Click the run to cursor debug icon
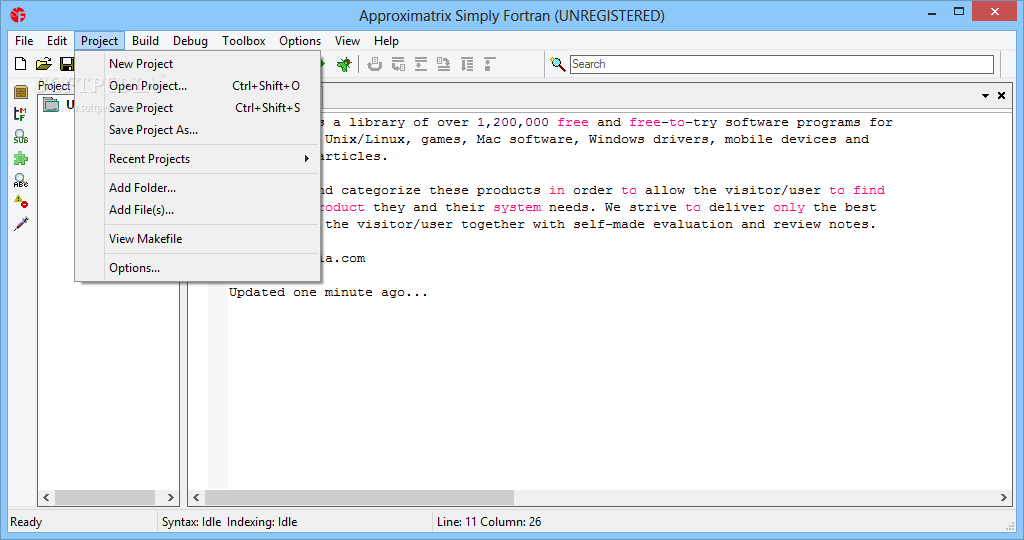This screenshot has width=1024, height=540. (467, 64)
